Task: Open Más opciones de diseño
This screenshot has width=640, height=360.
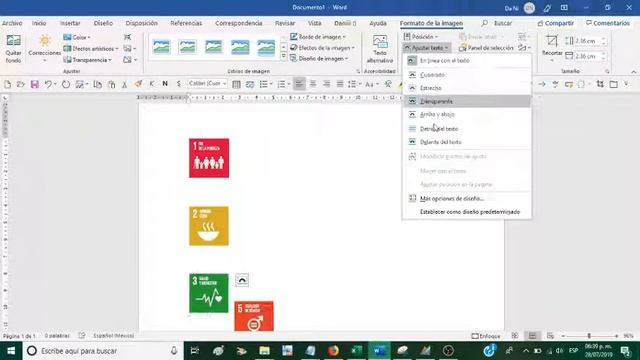Action: 467,198
